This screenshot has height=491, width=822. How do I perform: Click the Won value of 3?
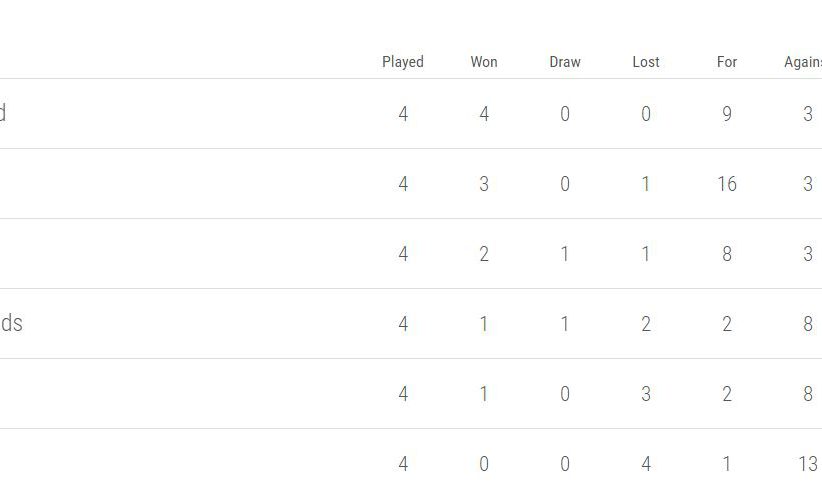[484, 184]
